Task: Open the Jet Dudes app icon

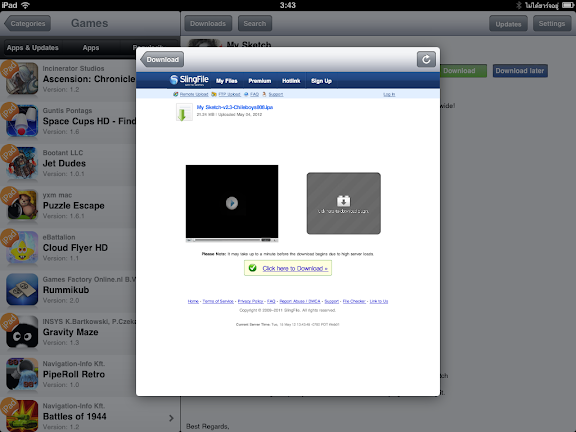Action: pyautogui.click(x=22, y=163)
